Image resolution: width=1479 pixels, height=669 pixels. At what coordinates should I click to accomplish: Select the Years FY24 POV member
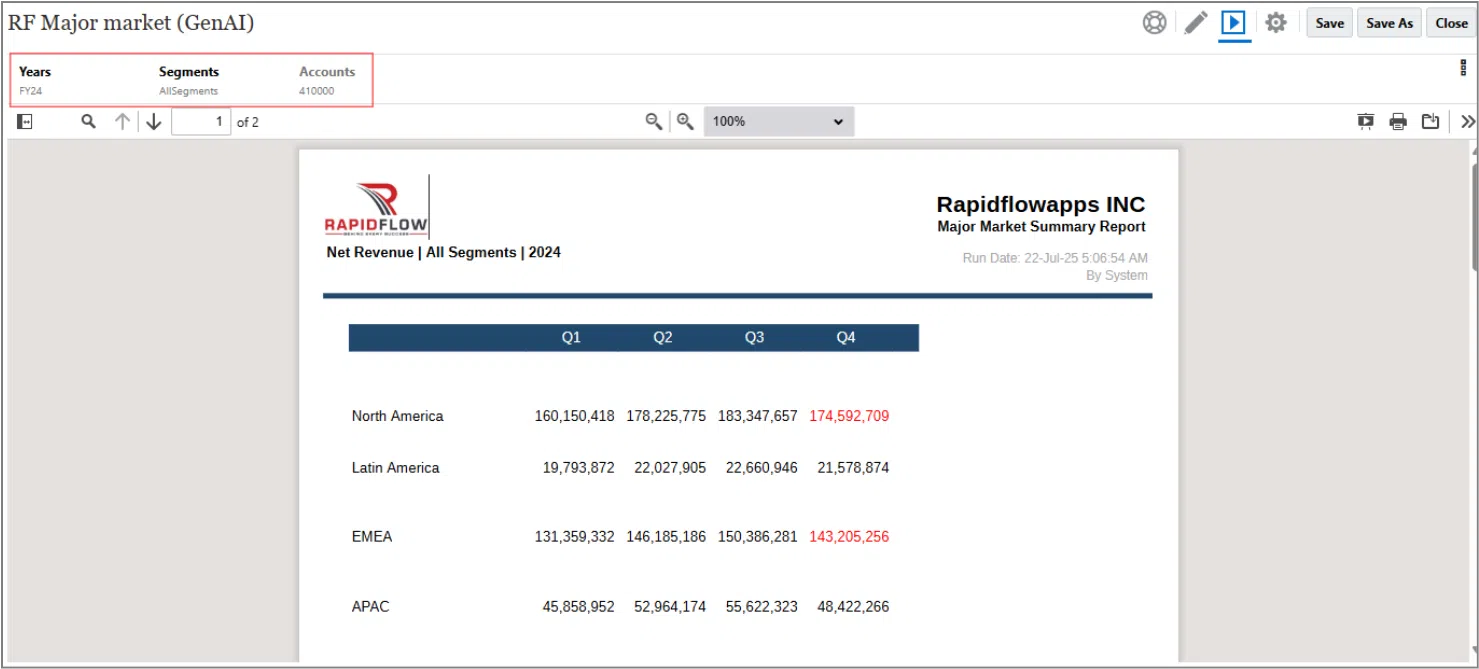(x=35, y=81)
